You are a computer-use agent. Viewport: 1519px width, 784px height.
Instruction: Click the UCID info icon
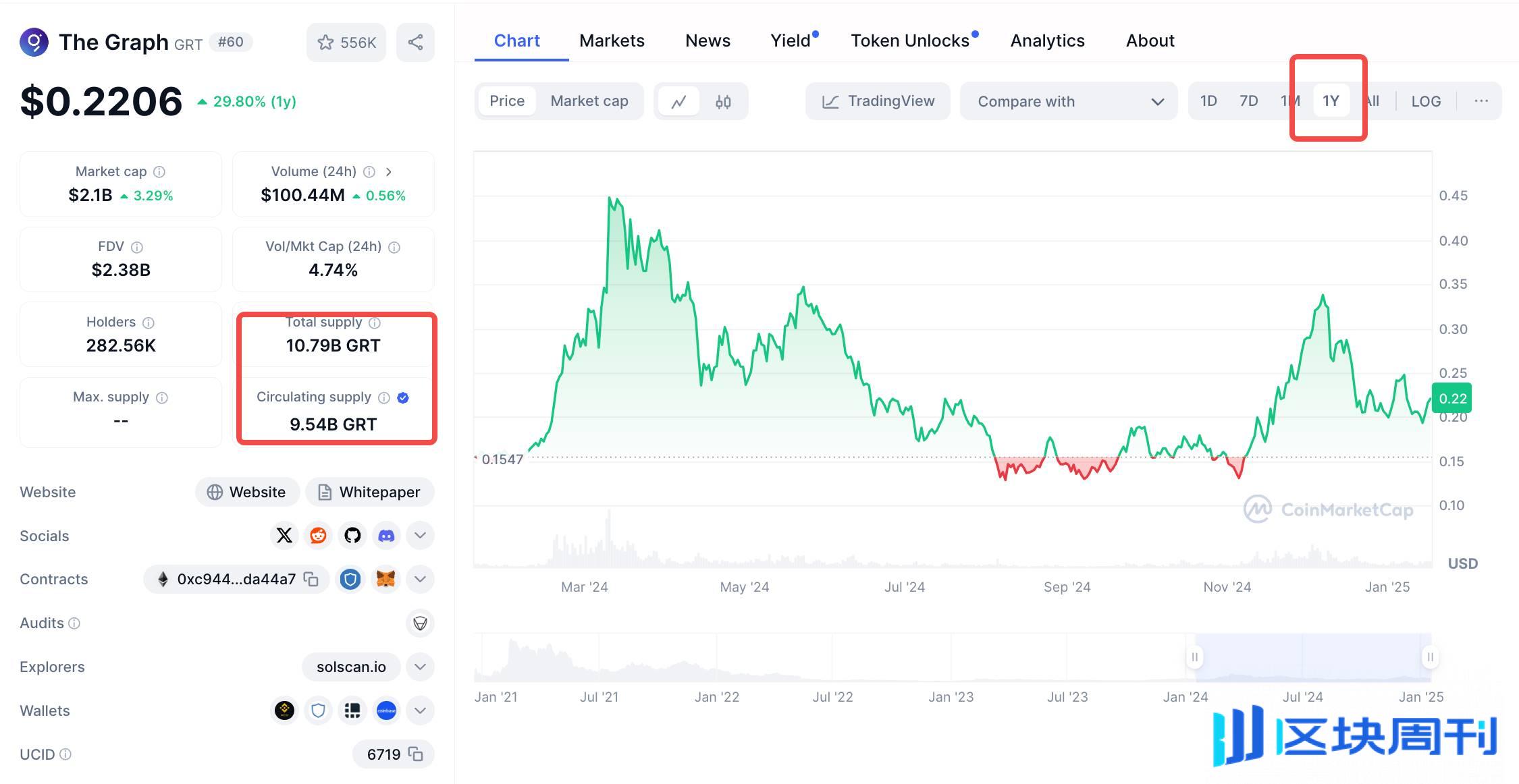tap(65, 754)
